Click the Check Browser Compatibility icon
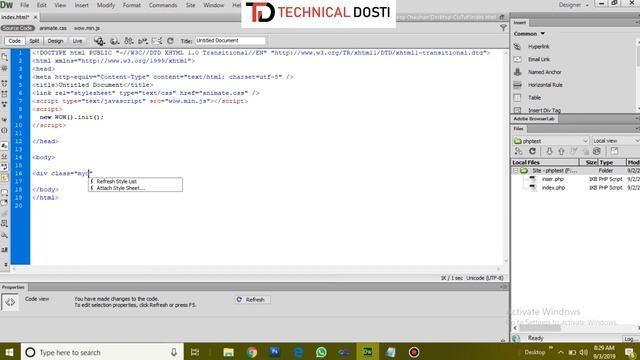 [157, 41]
